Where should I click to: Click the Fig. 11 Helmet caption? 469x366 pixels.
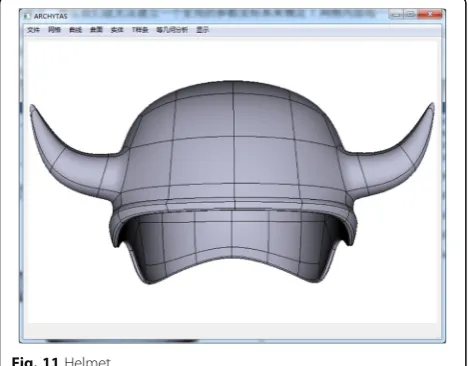click(61, 362)
